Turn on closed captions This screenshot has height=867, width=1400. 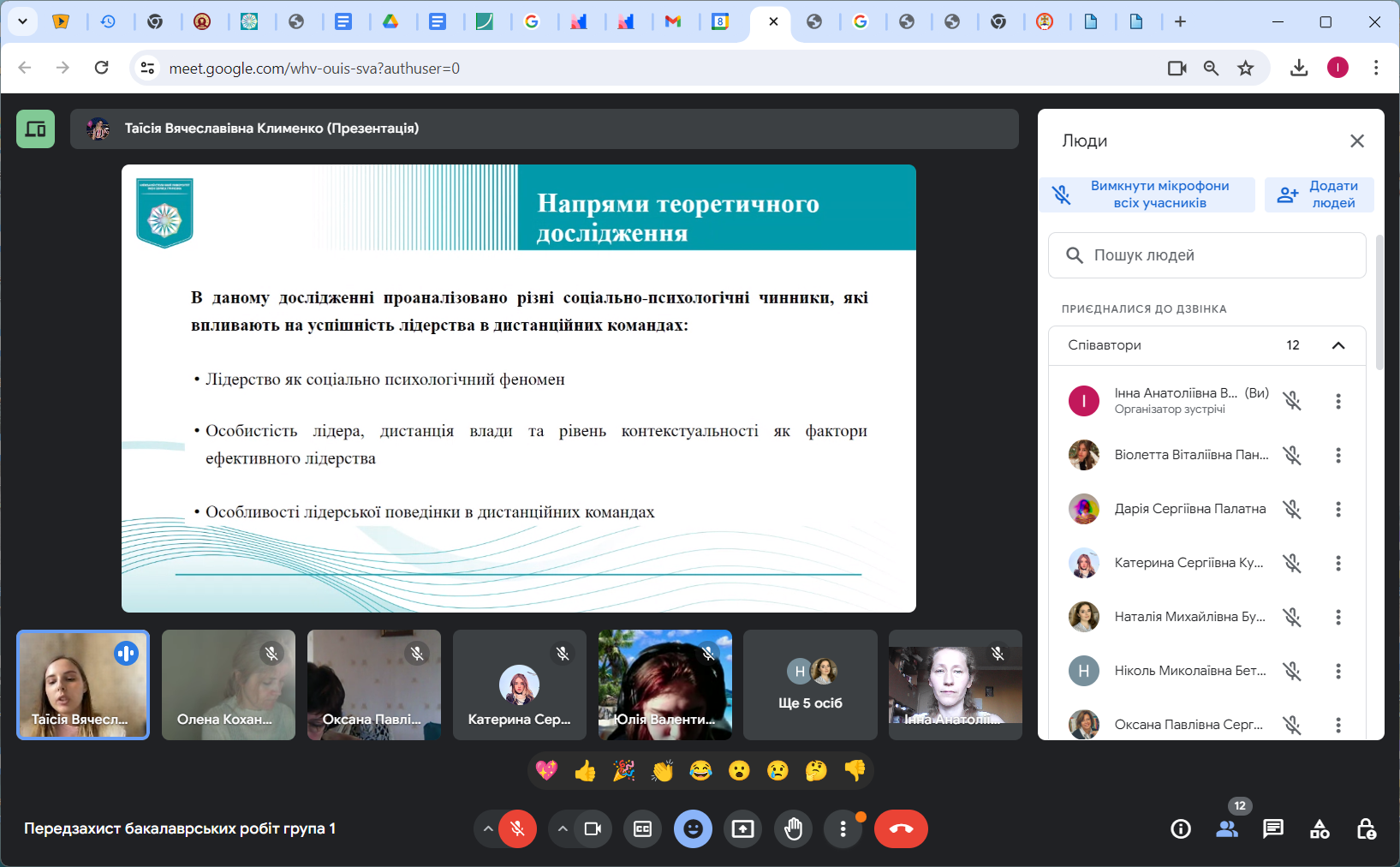pos(642,828)
